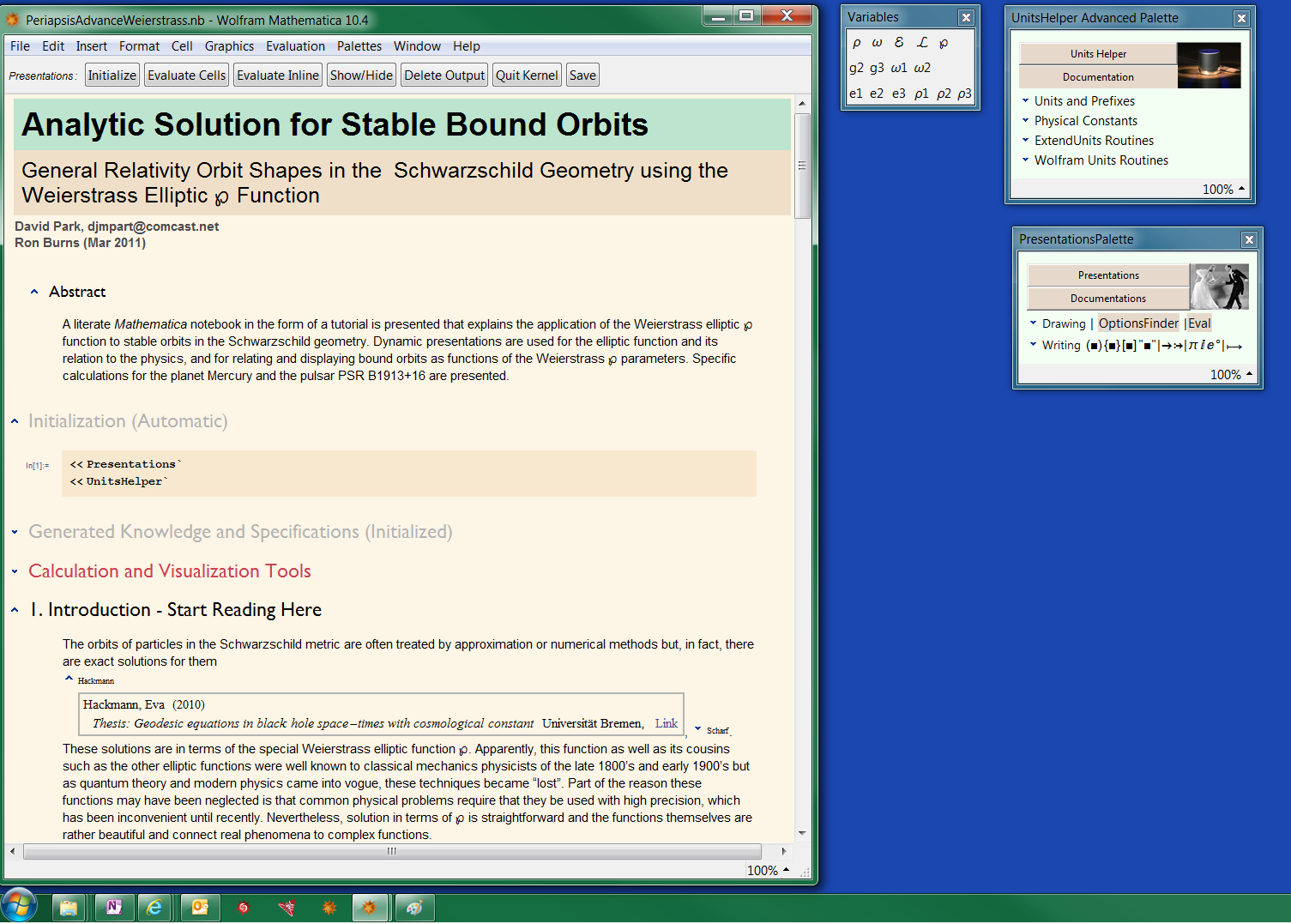Open the Evaluation menu
The width and height of the screenshot is (1291, 924).
tap(295, 46)
